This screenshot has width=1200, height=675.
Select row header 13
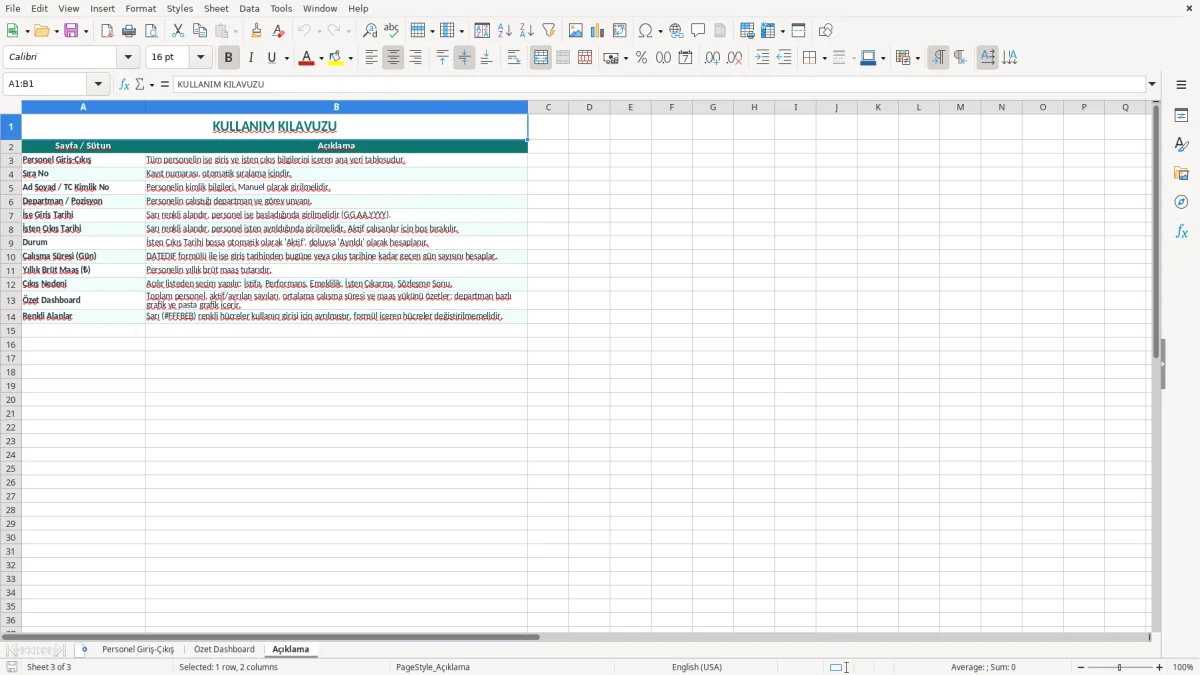click(11, 300)
